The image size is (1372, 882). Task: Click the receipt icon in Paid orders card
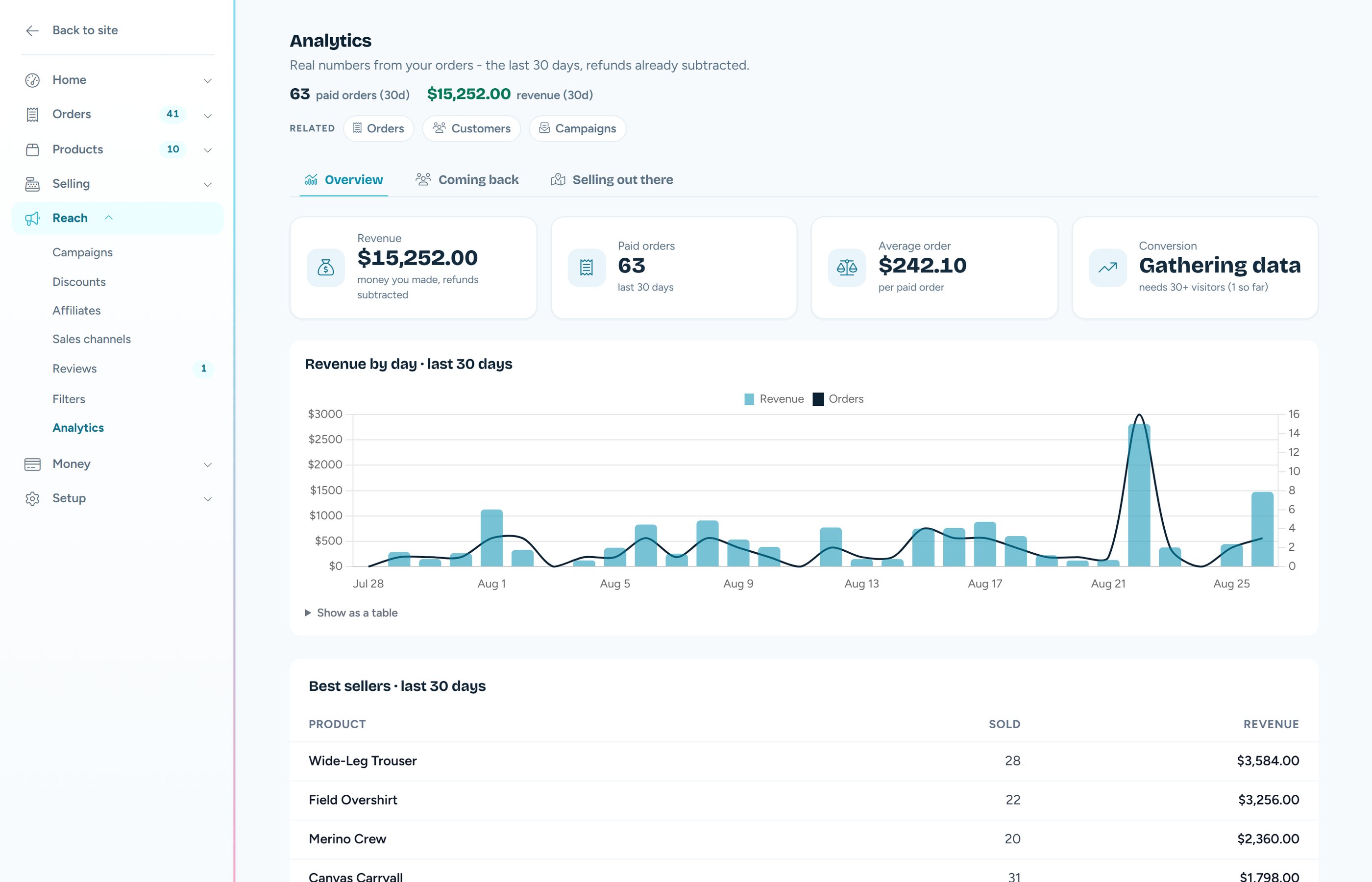[587, 268]
